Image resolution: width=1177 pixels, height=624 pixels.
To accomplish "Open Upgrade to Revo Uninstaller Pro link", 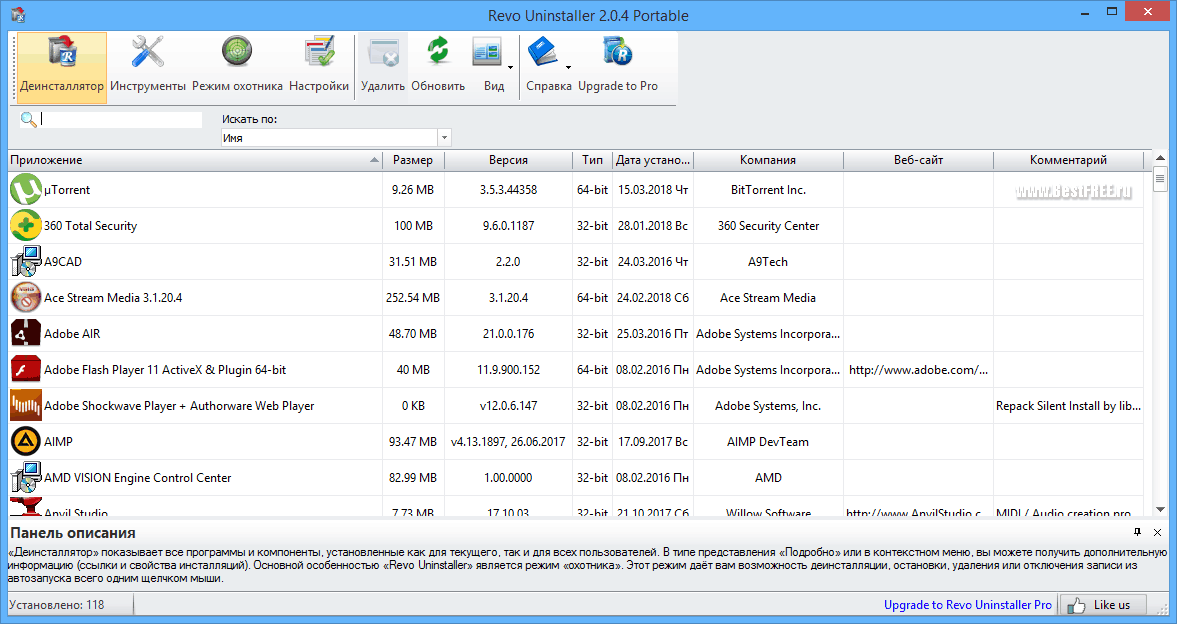I will point(968,604).
